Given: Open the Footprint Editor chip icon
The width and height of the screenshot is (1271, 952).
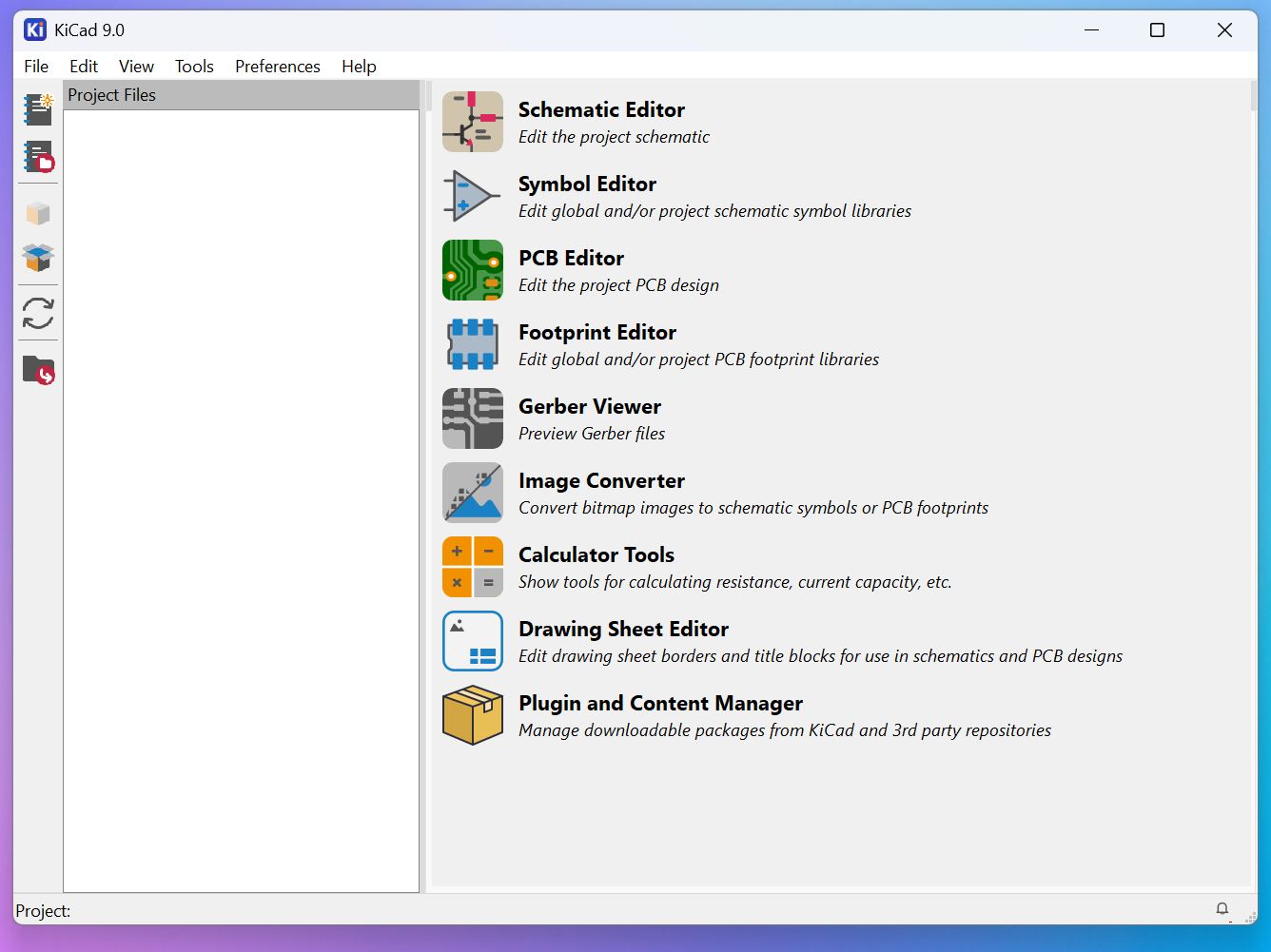Looking at the screenshot, I should 473,344.
